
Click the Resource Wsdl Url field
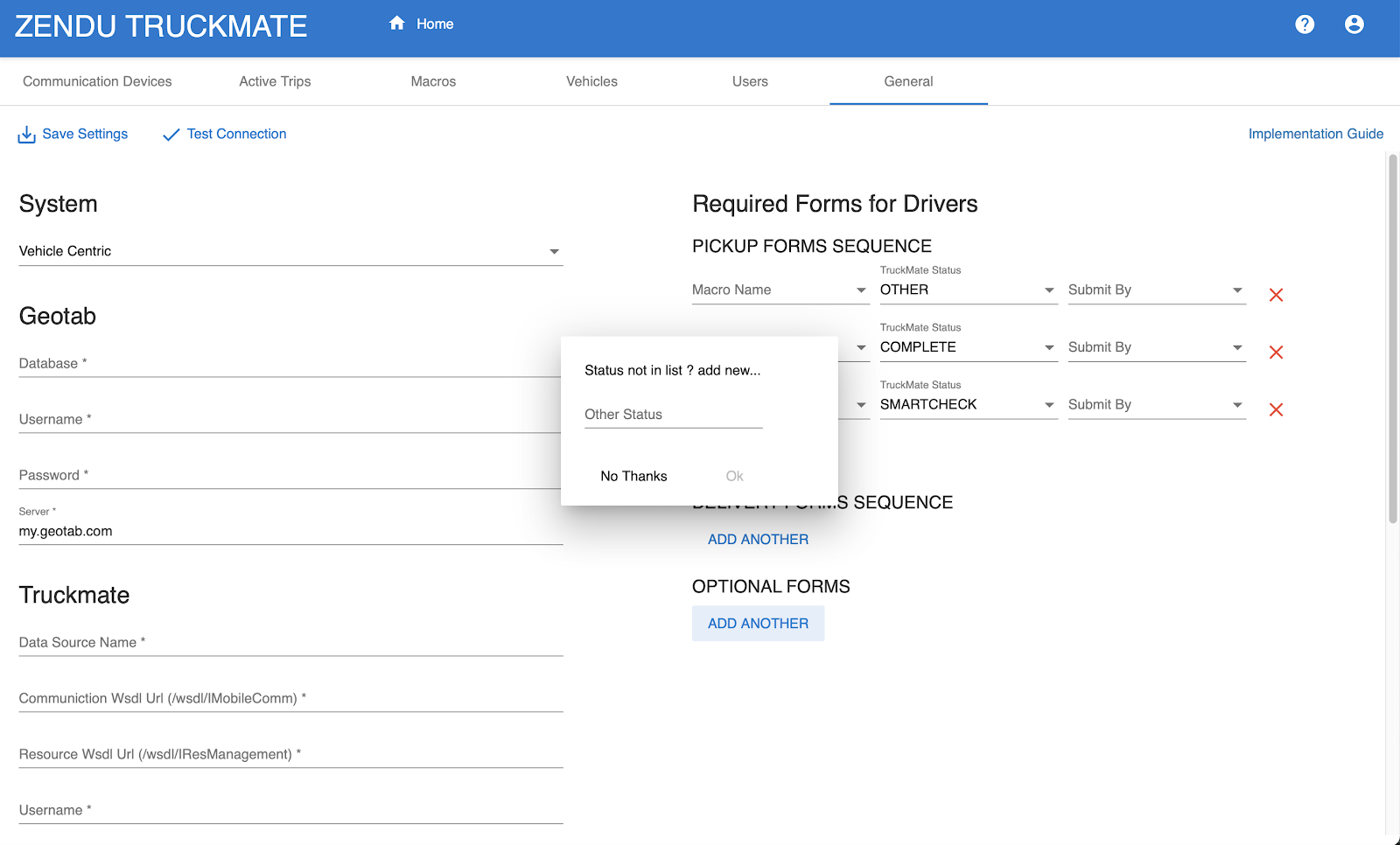click(x=290, y=754)
